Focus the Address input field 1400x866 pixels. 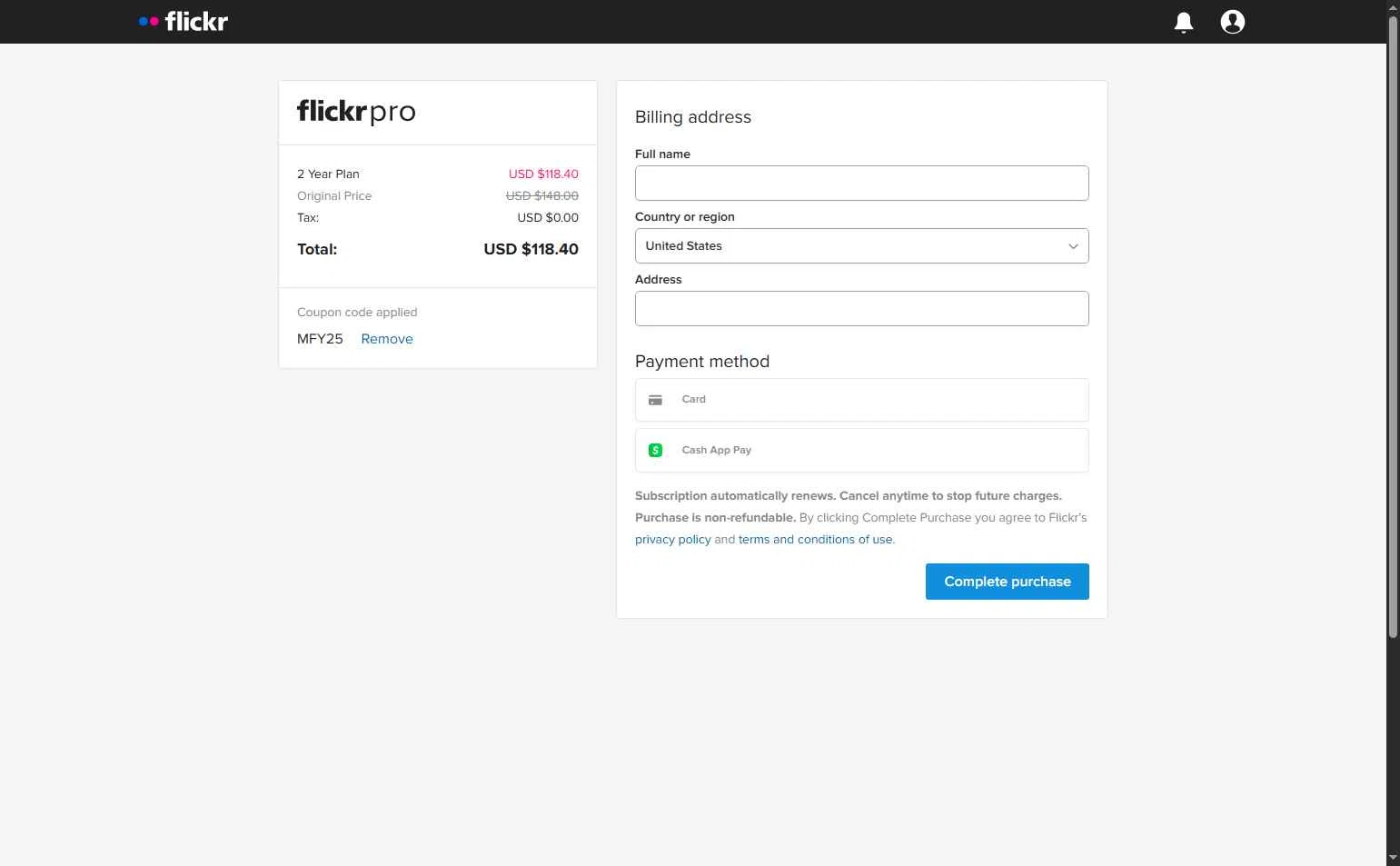pos(861,308)
